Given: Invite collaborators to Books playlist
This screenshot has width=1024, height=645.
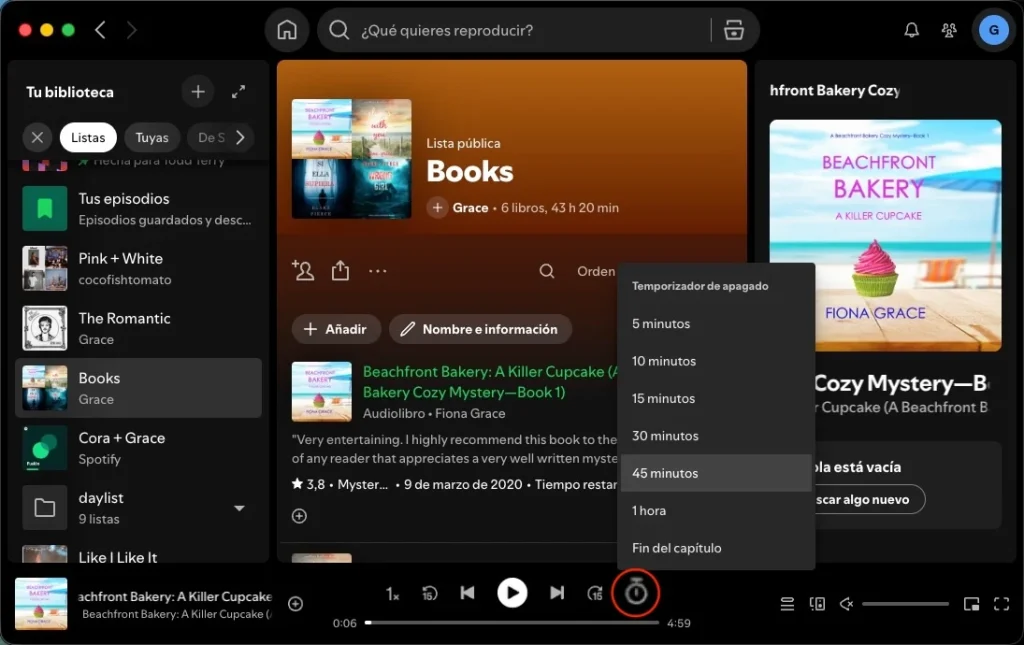Looking at the screenshot, I should click(x=303, y=270).
